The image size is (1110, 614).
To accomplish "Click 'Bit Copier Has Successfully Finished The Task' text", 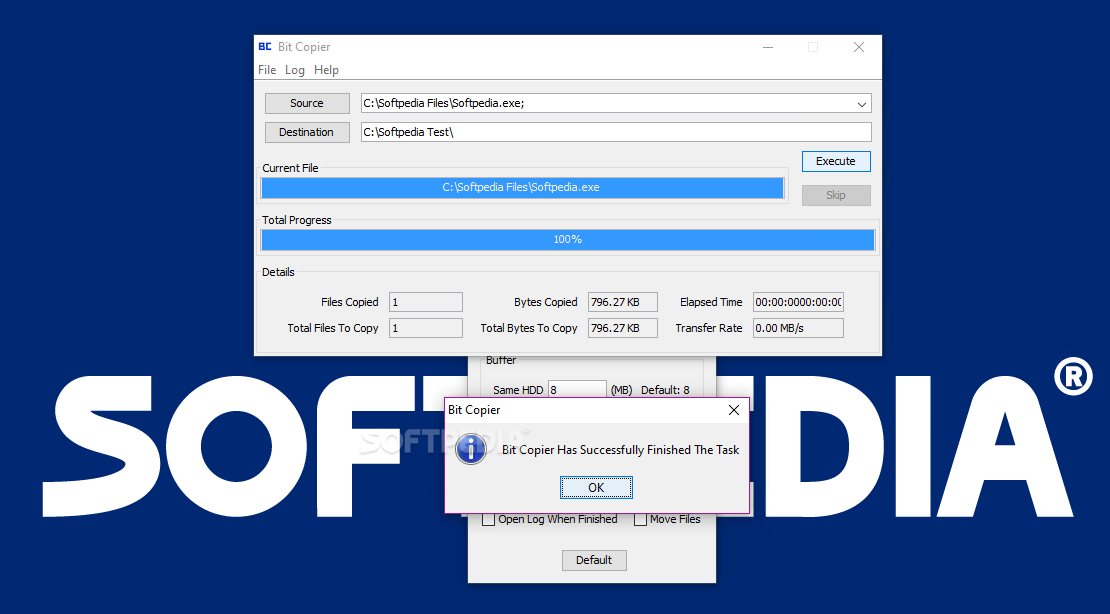I will tap(620, 450).
